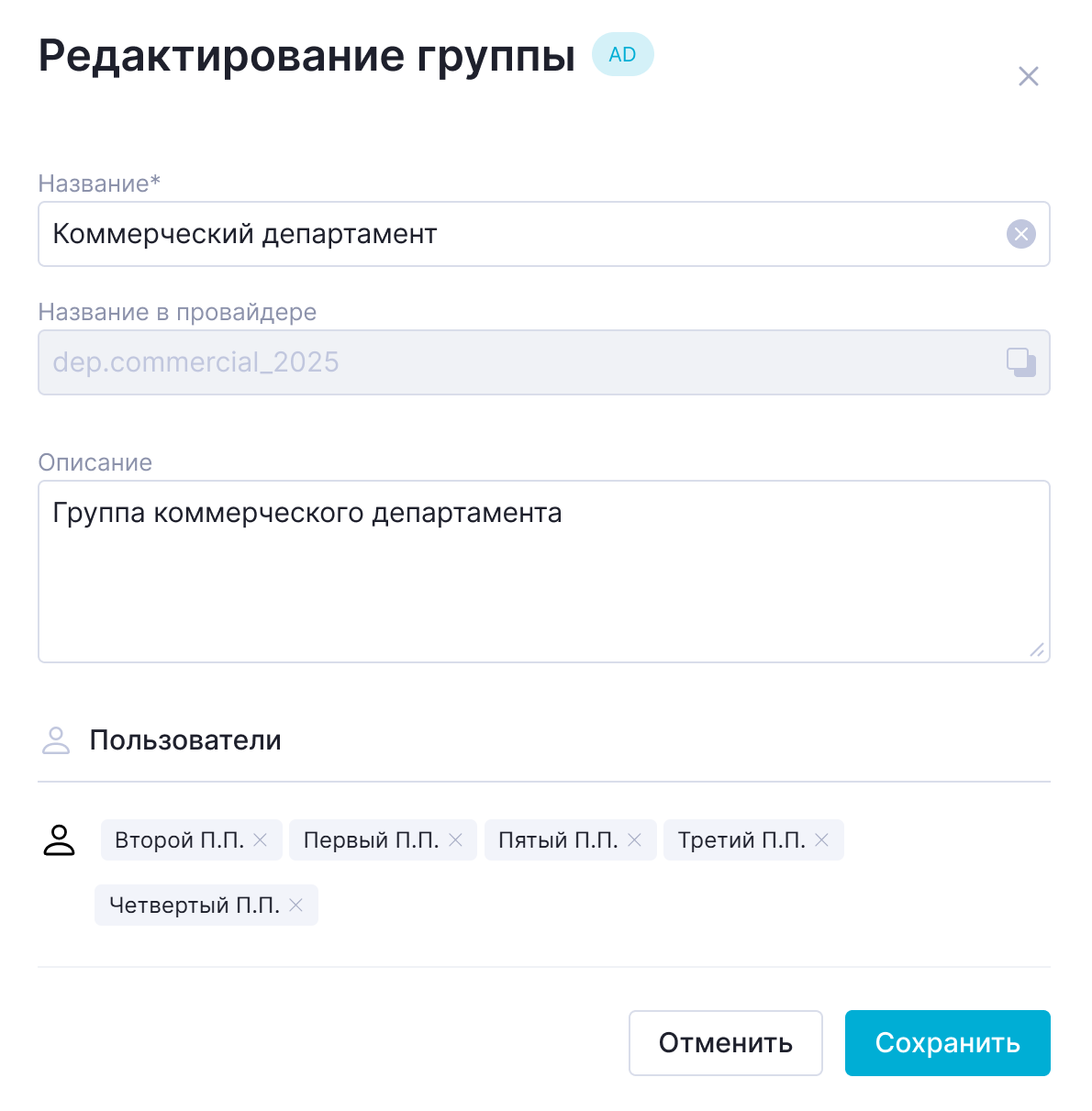The image size is (1092, 1111).
Task: Click the gray Пользователи section icon
Action: click(56, 740)
